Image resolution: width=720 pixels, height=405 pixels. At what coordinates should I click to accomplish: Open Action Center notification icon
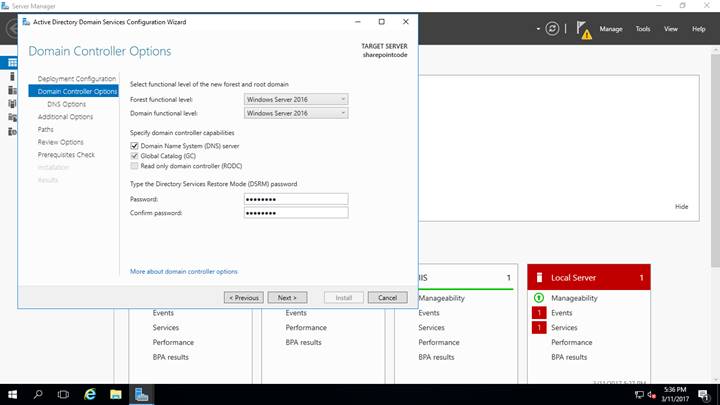pos(703,394)
